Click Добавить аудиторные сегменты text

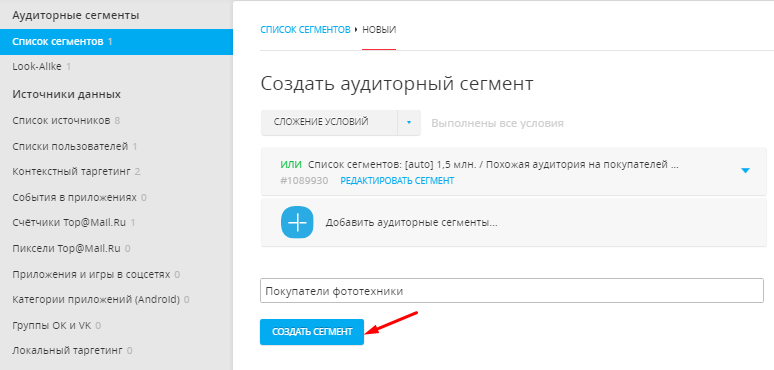(411, 222)
